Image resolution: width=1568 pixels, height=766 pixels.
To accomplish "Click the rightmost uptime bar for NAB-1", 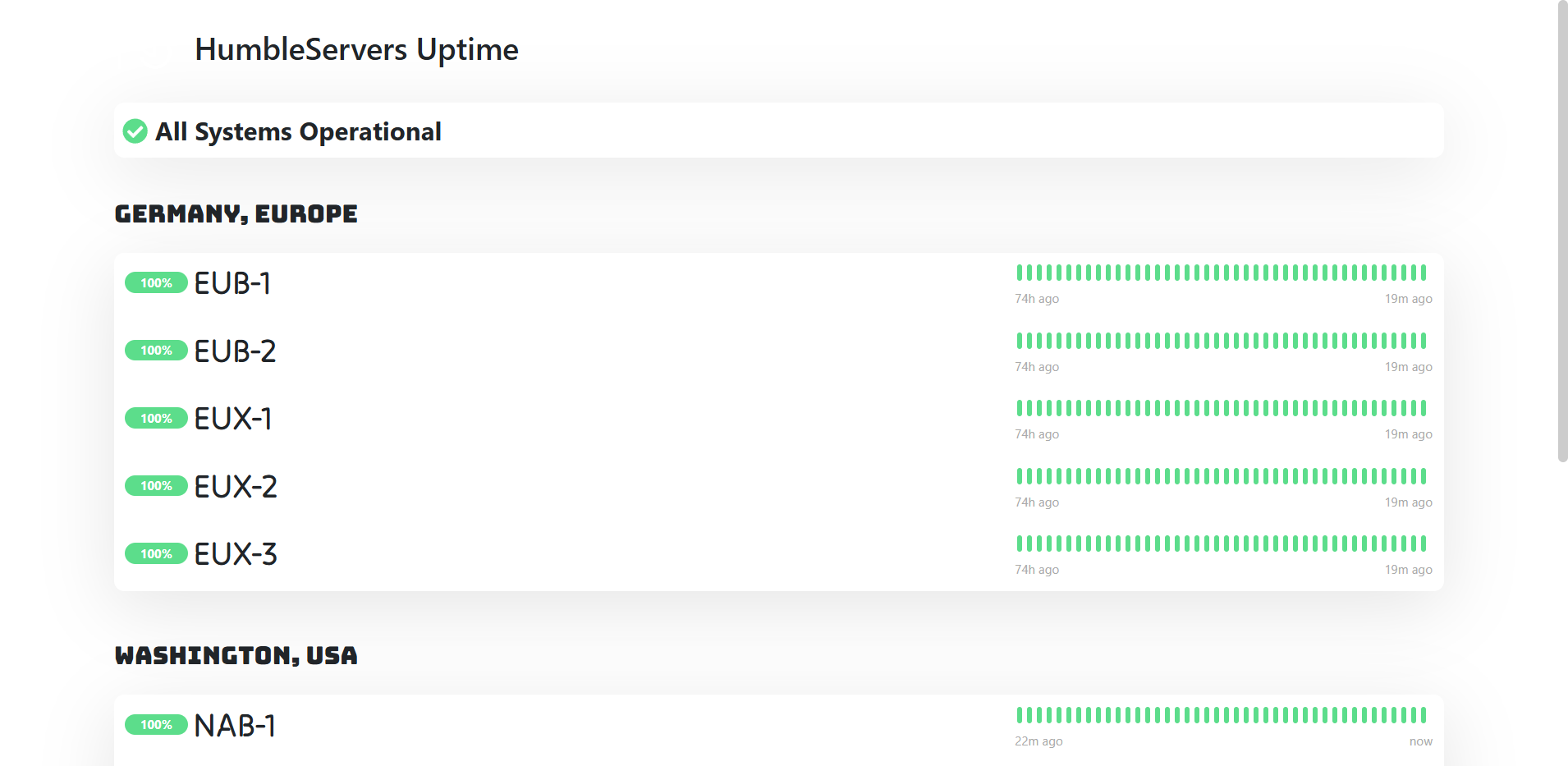I will (x=1423, y=714).
